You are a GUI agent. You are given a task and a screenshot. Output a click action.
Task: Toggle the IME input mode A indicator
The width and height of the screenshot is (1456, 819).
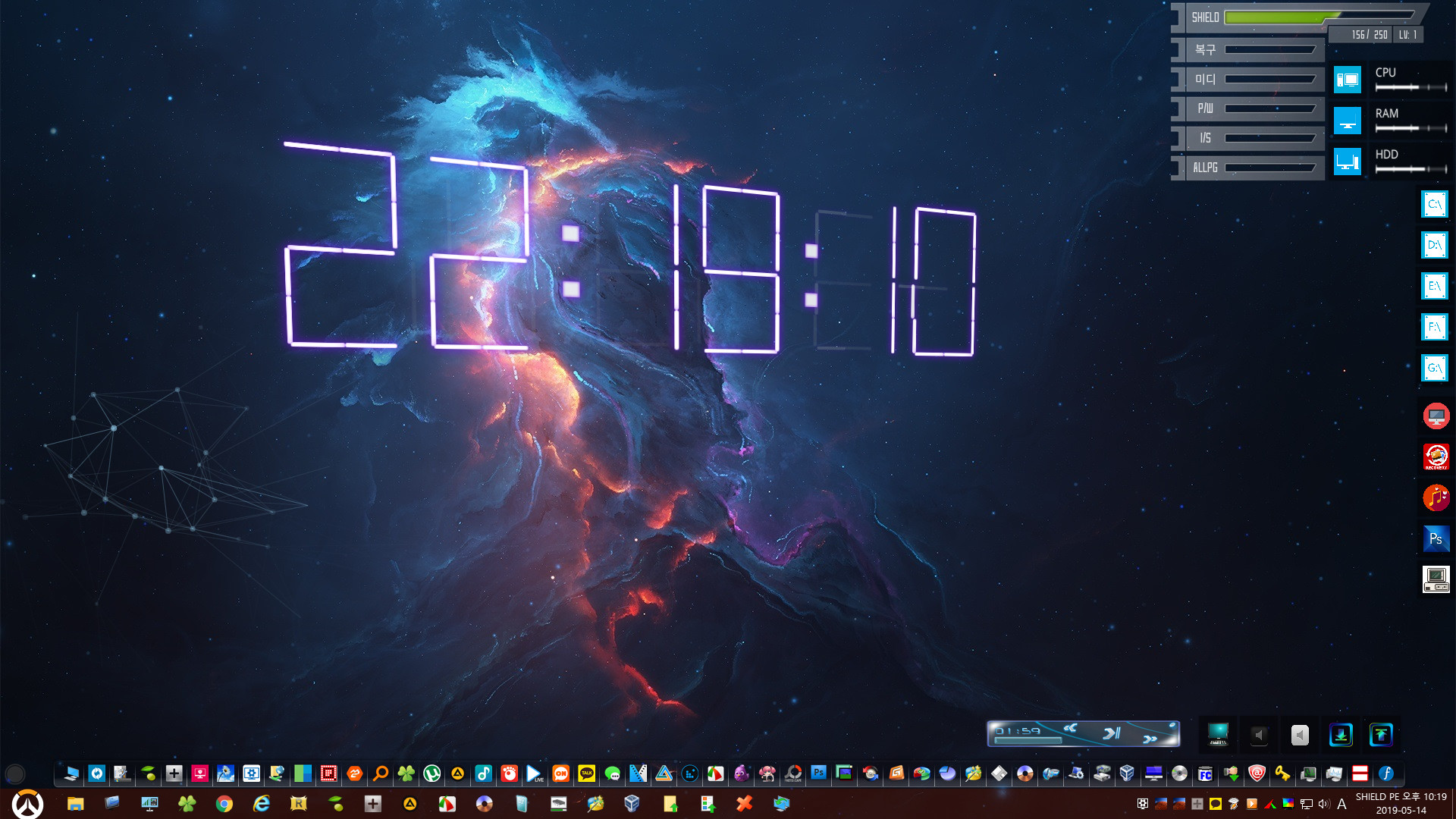click(1341, 804)
